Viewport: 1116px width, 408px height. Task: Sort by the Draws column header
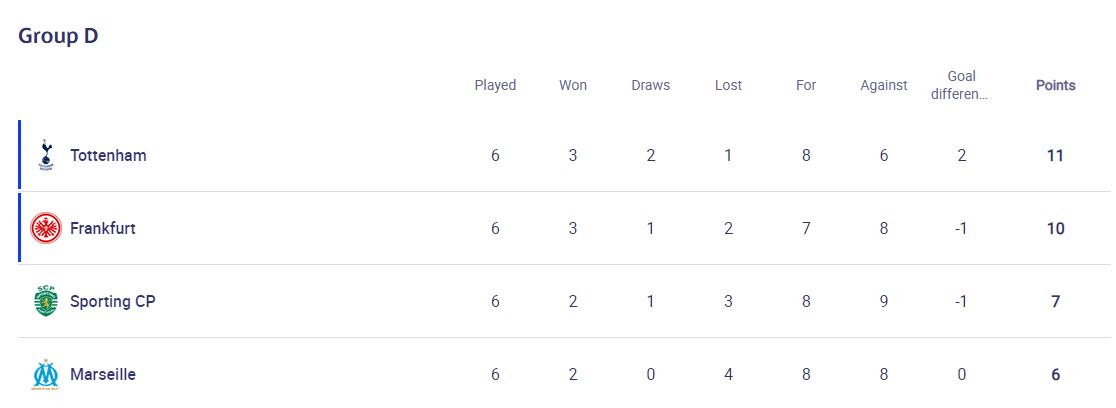[x=651, y=85]
